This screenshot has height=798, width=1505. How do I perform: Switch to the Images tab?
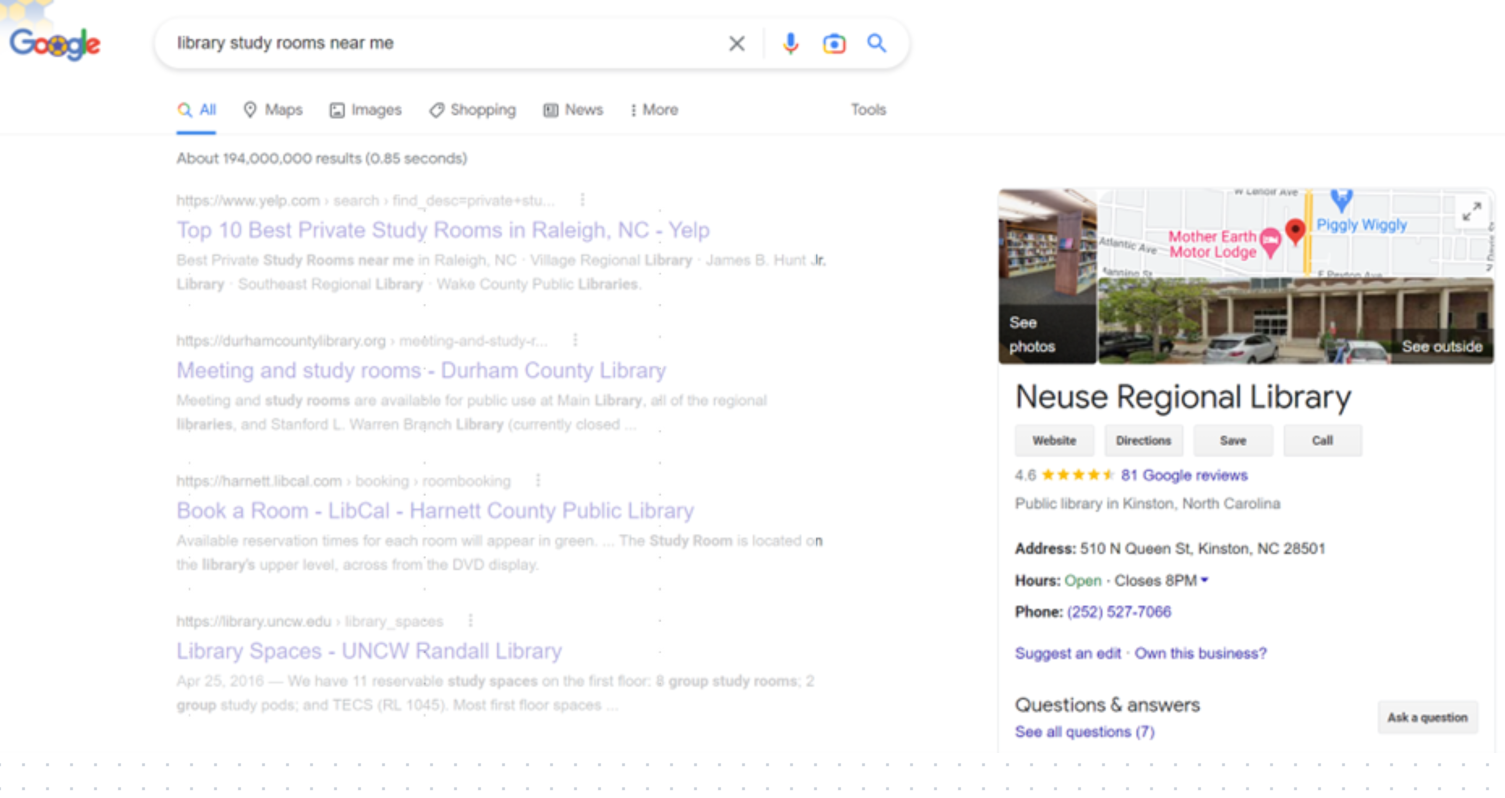(x=366, y=110)
